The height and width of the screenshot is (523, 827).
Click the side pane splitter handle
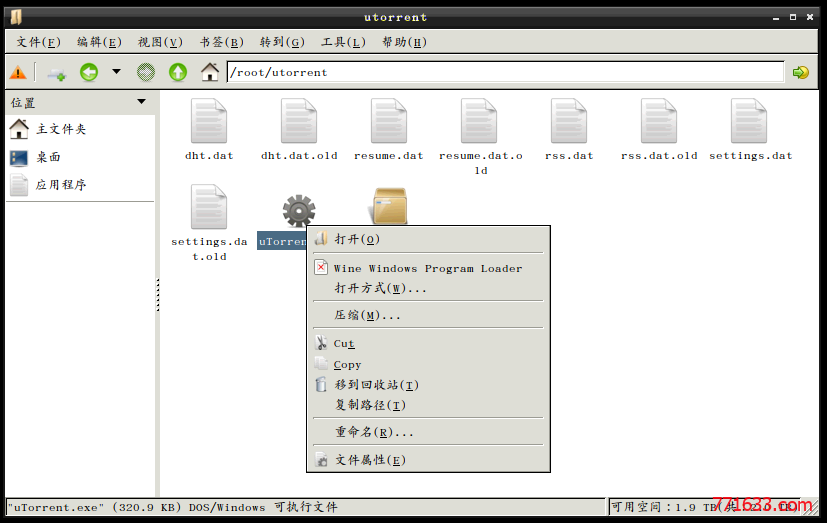(x=158, y=295)
